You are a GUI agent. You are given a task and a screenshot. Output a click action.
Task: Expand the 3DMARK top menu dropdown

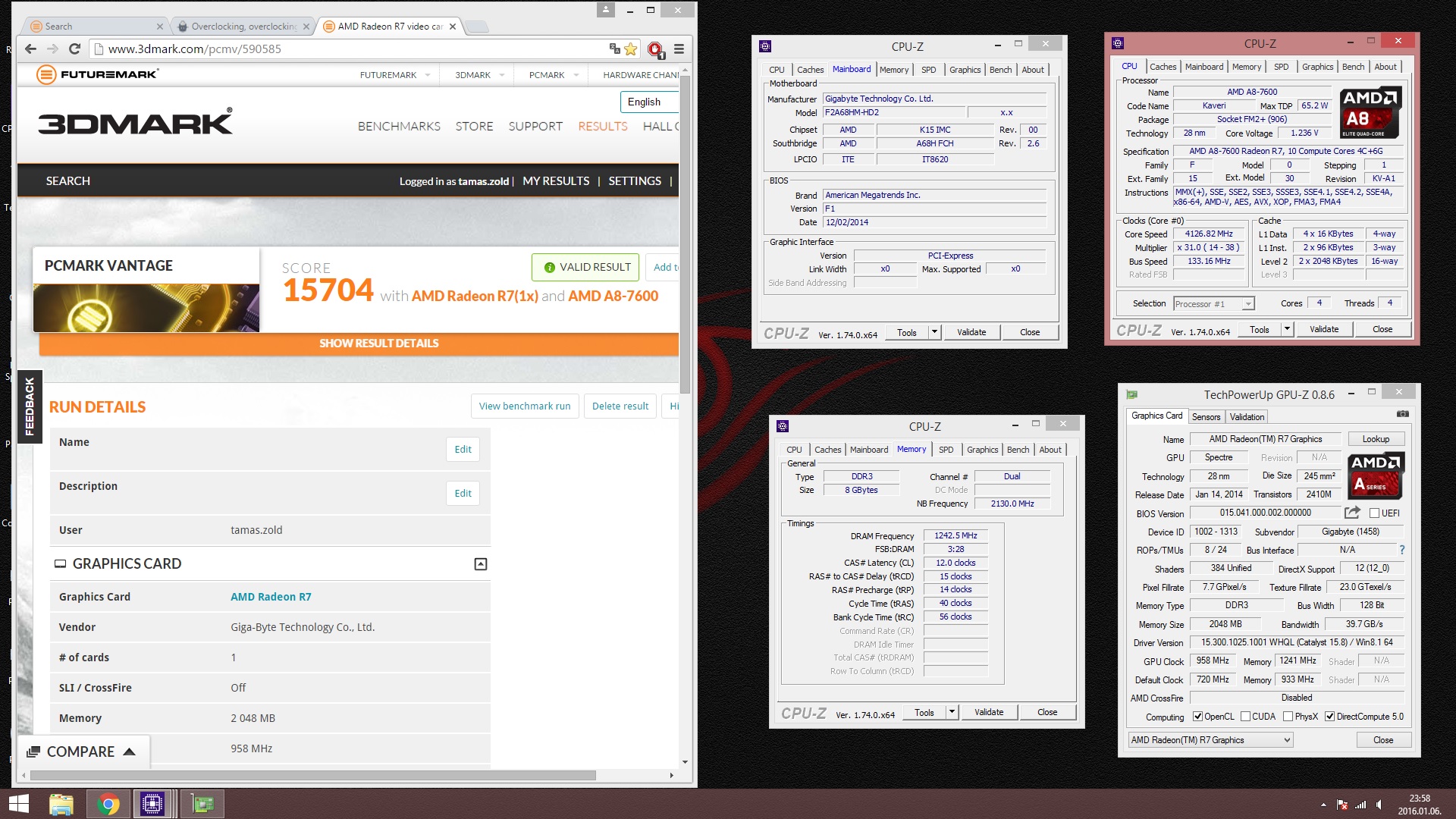click(501, 75)
